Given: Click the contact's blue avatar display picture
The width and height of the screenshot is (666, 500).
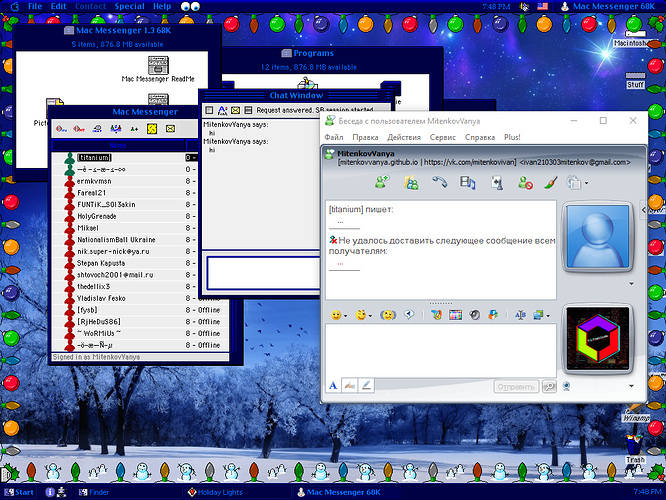Looking at the screenshot, I should click(598, 237).
